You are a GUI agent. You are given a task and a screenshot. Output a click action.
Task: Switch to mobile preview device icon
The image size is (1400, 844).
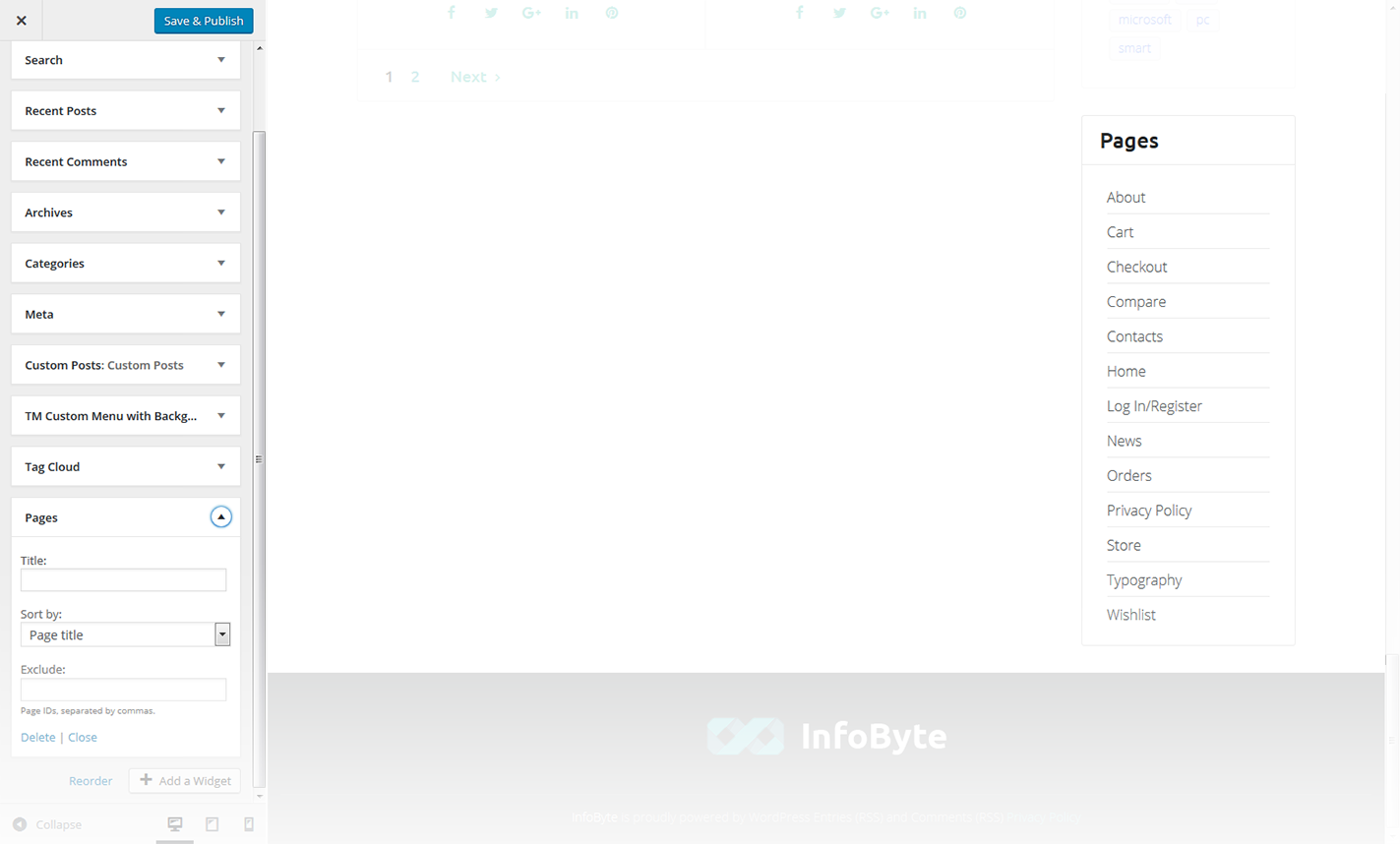pyautogui.click(x=249, y=824)
